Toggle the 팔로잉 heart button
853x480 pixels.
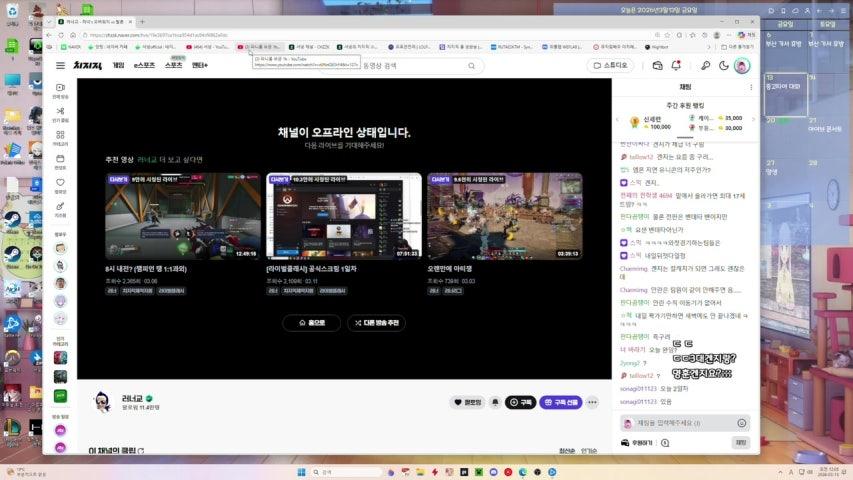tap(467, 402)
